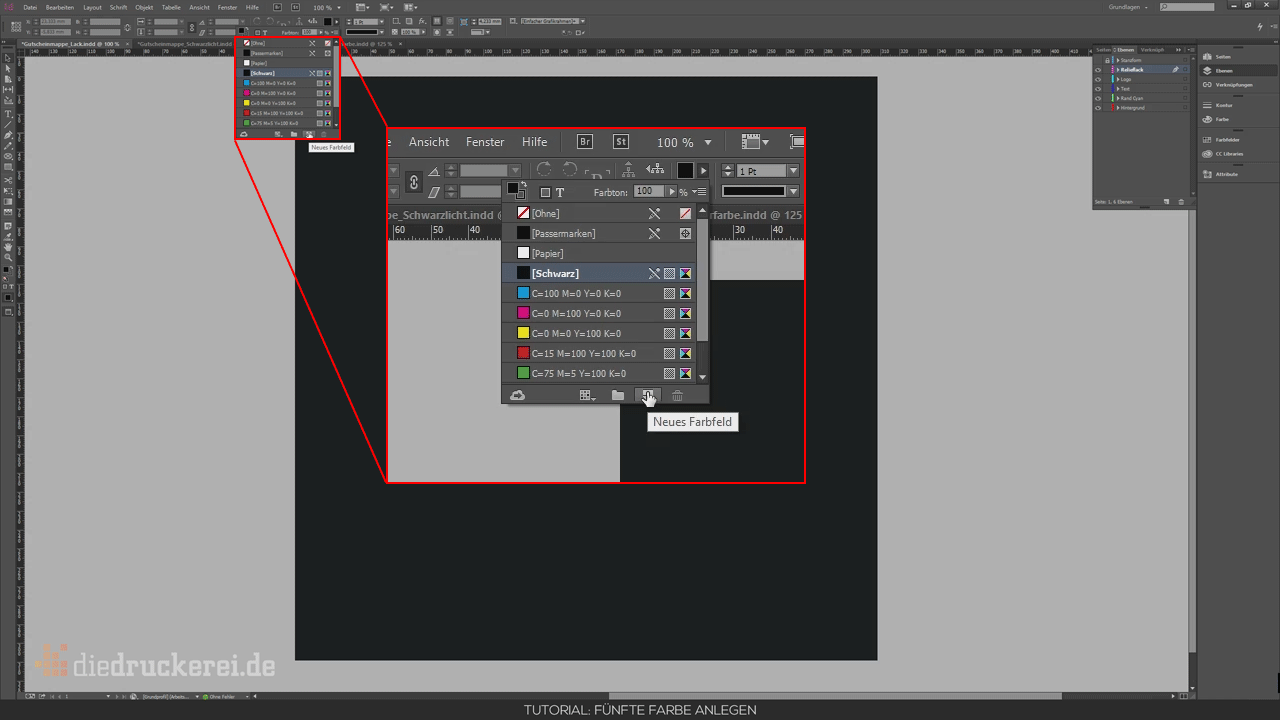Switch to Gutscheinmappe_Schwarzlicht.indd document tab
The image size is (1280, 720).
(184, 44)
